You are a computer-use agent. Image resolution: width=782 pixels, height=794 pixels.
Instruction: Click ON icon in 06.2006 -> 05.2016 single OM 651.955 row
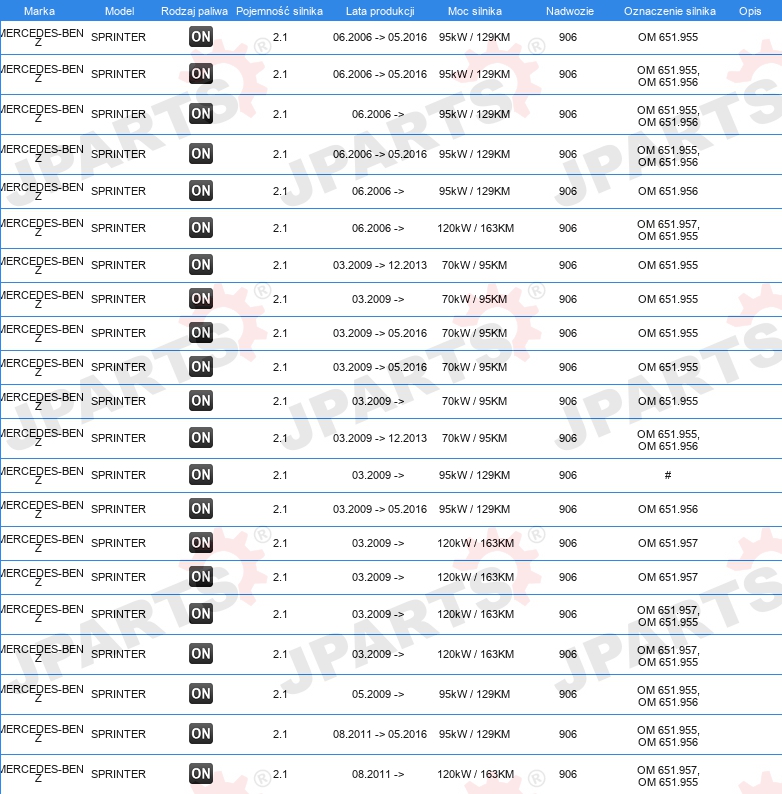(201, 37)
